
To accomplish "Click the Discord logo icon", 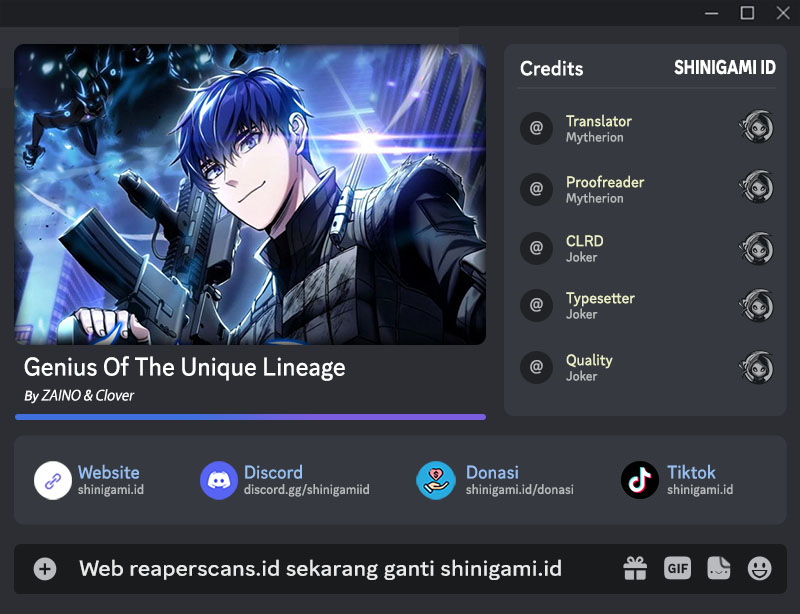I will tap(219, 480).
